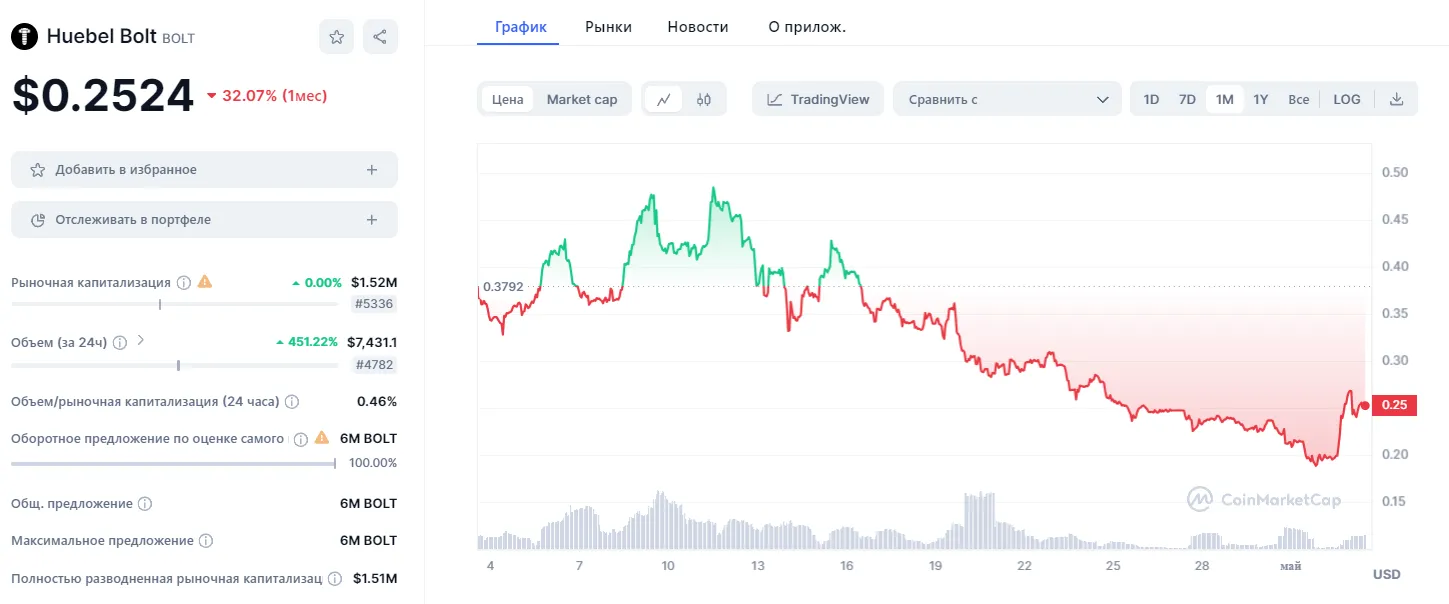Open the Рынки tab

[x=608, y=27]
